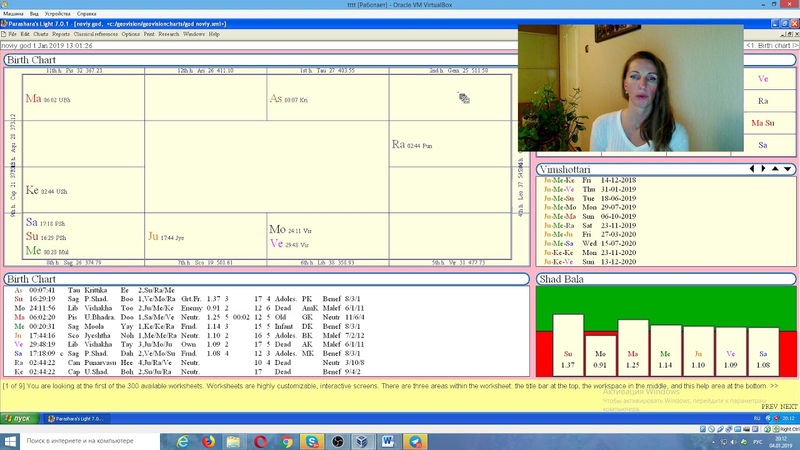The image size is (800, 450).
Task: Open Microsoft Word from the taskbar
Action: (x=388, y=441)
